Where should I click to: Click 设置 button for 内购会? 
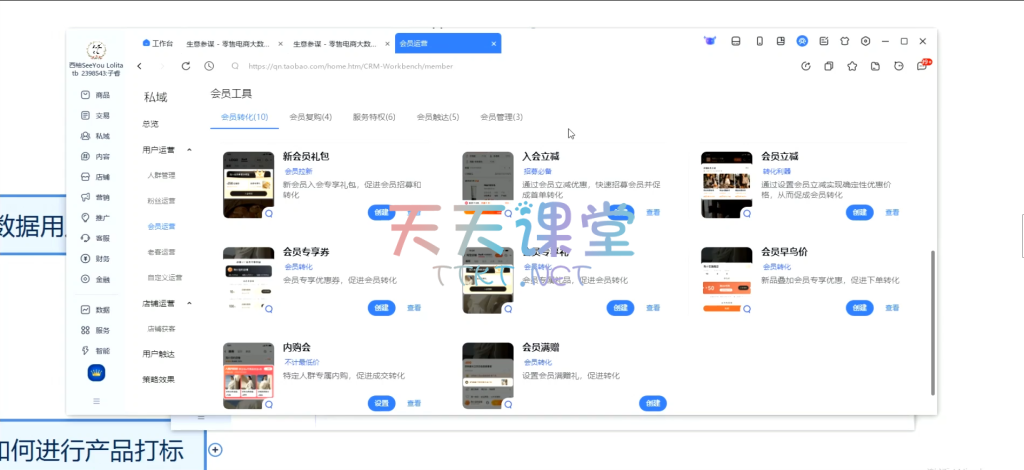point(381,403)
